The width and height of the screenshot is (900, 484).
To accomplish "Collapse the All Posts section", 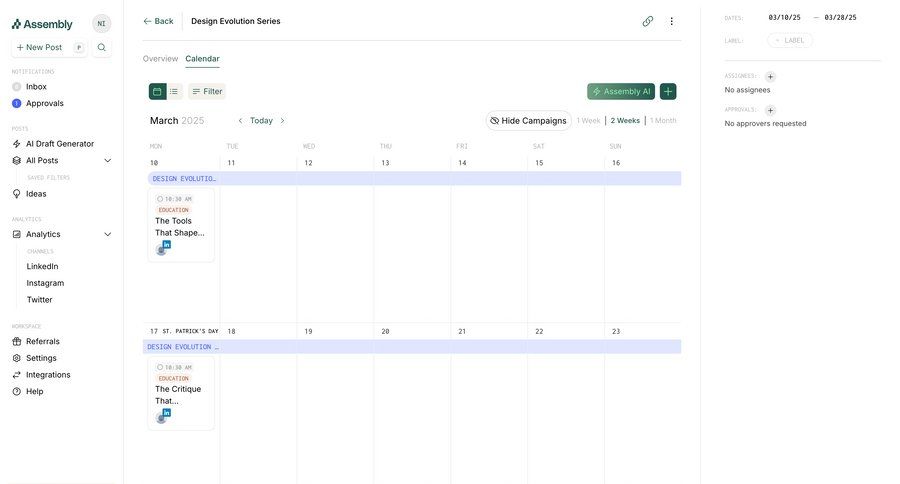I will (108, 160).
